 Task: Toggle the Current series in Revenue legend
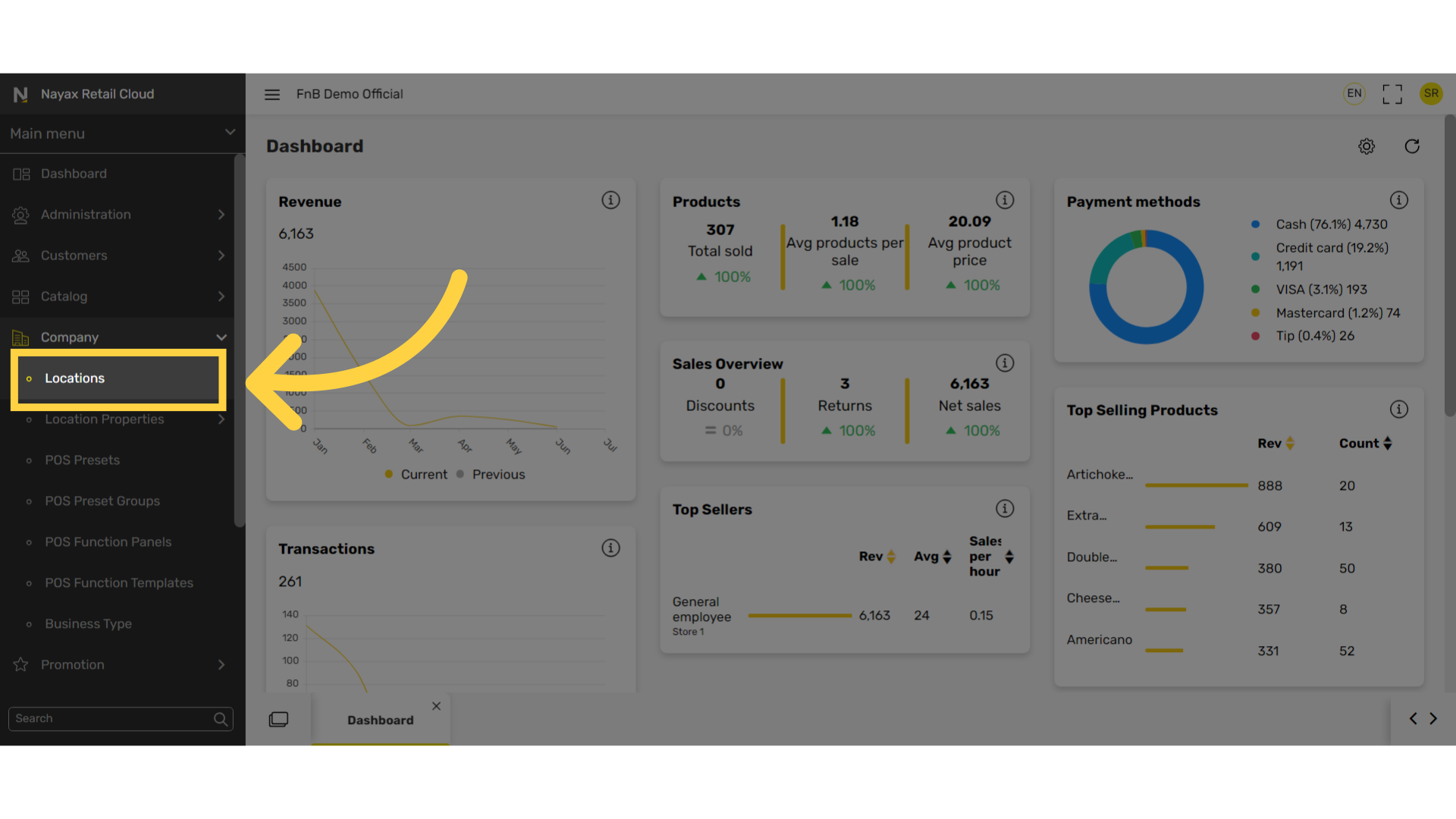pyautogui.click(x=416, y=474)
